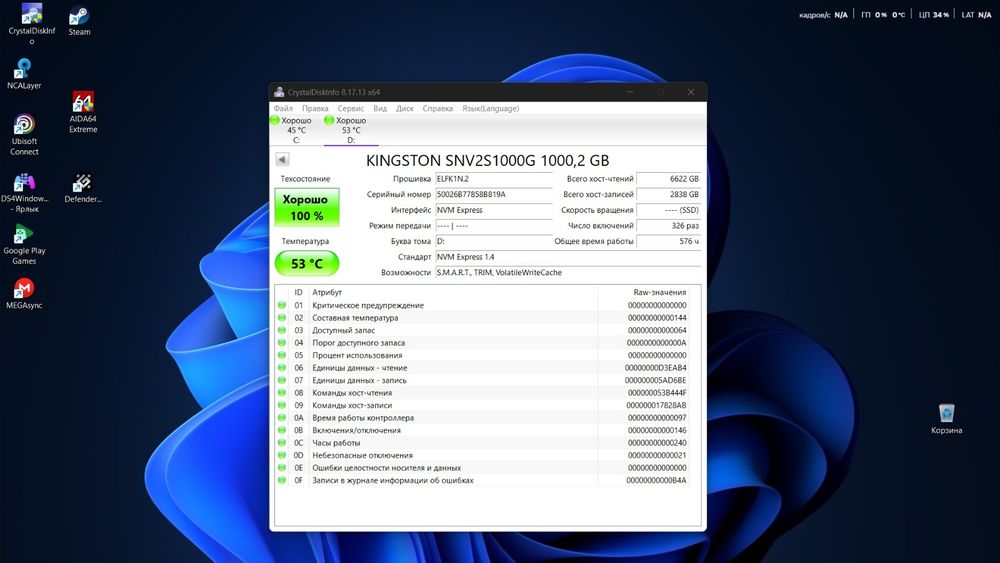The image size is (1000, 563).
Task: Open the Файл menu
Action: pos(283,108)
